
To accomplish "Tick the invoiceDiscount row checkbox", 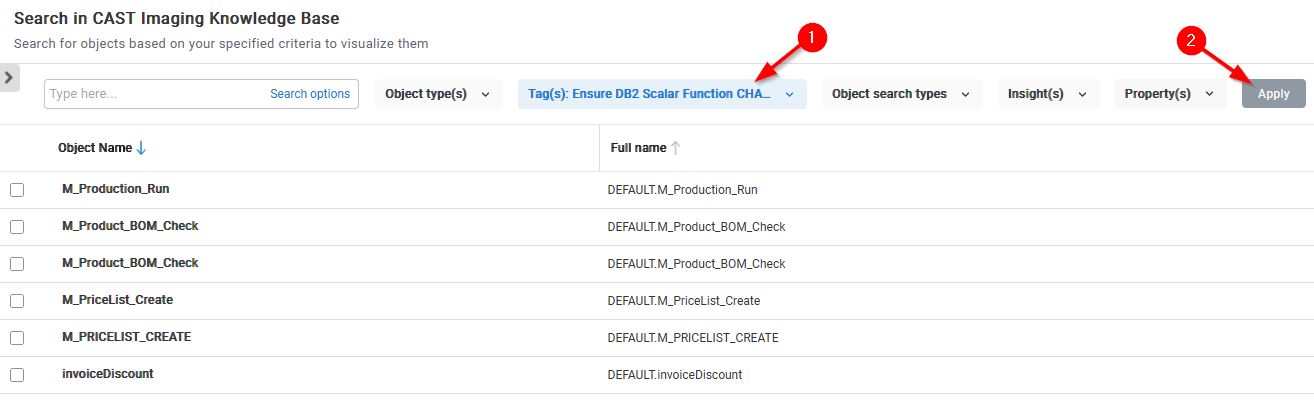I will click(x=17, y=375).
